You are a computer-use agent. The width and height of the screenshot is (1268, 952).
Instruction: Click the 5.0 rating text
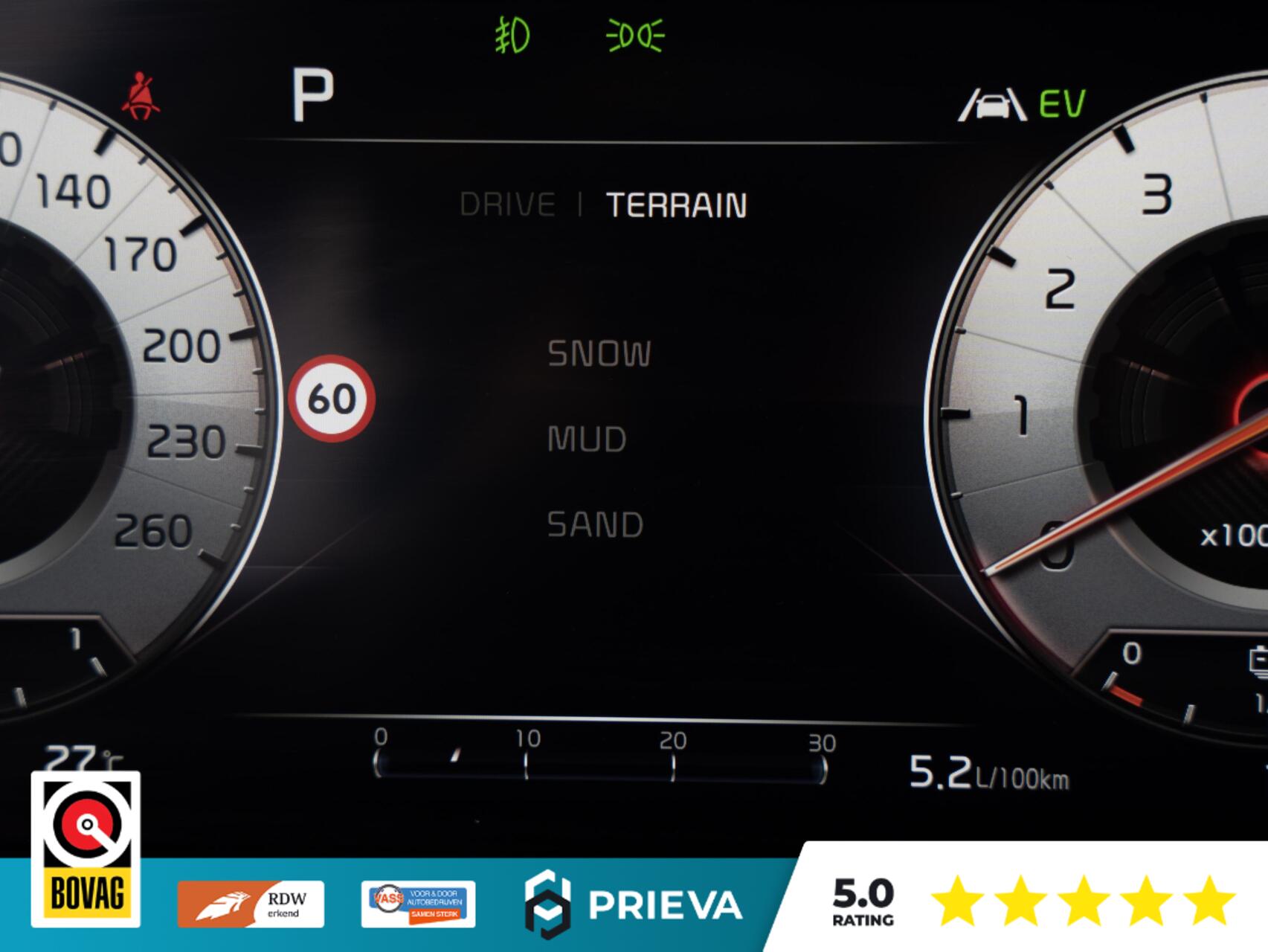coord(863,901)
